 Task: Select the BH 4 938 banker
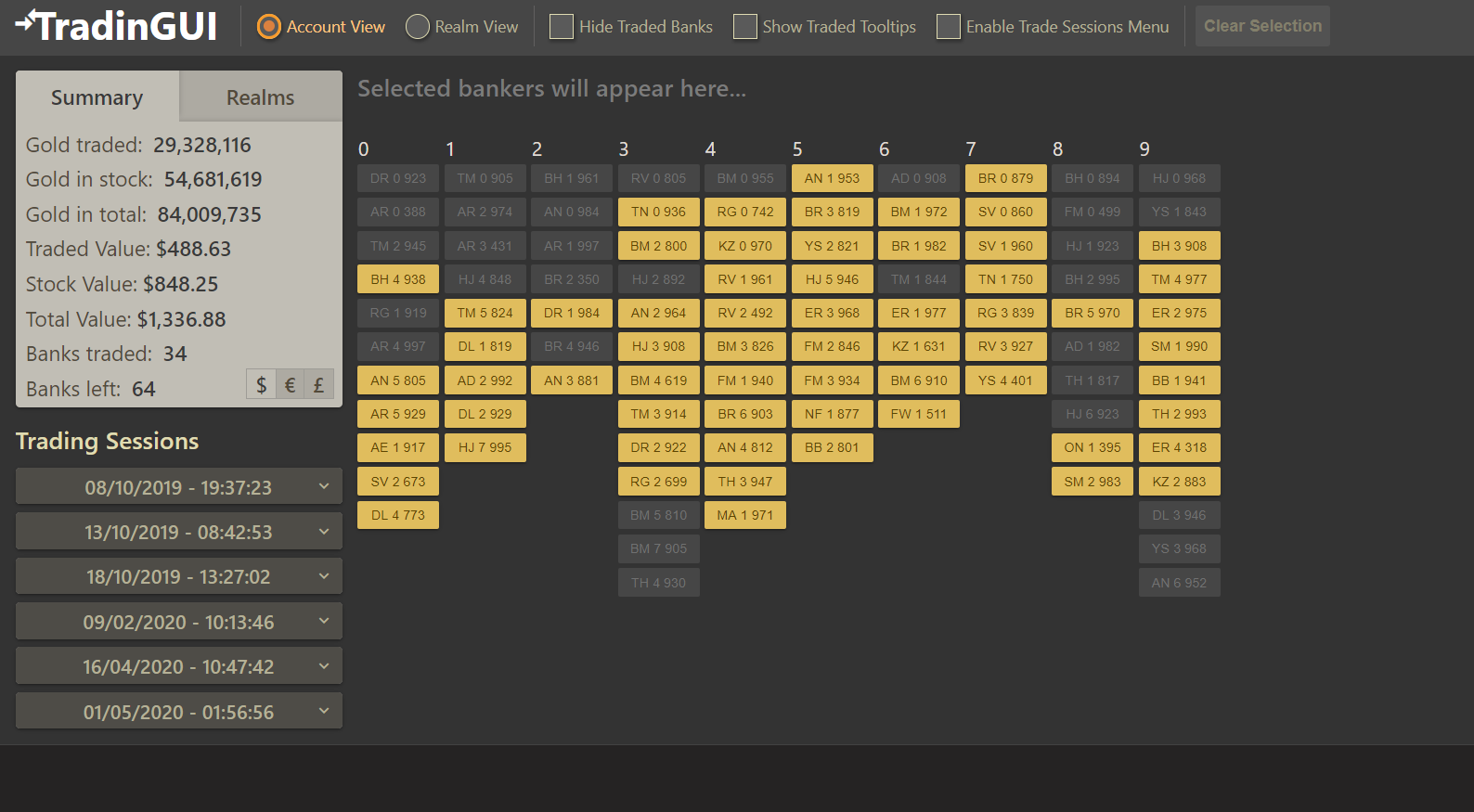click(x=397, y=279)
